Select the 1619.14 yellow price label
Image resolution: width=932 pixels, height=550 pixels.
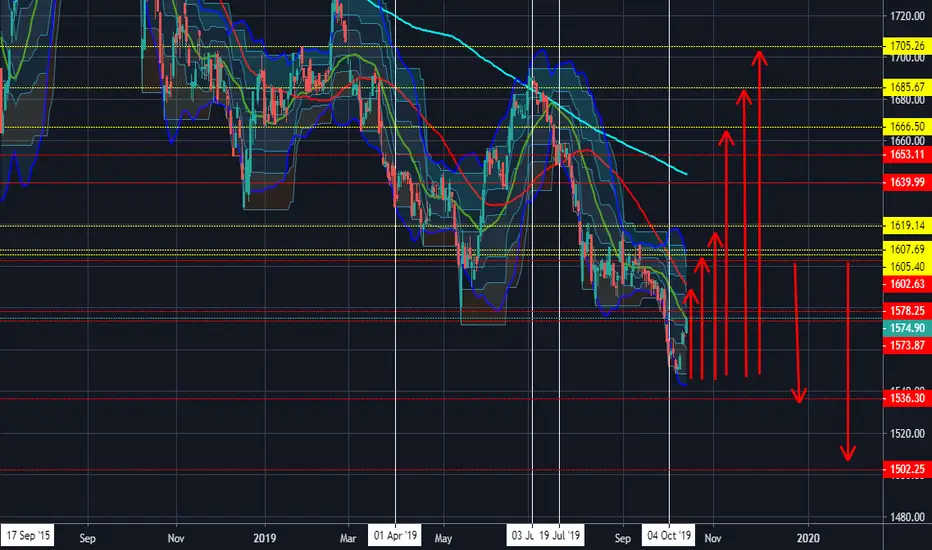907,225
